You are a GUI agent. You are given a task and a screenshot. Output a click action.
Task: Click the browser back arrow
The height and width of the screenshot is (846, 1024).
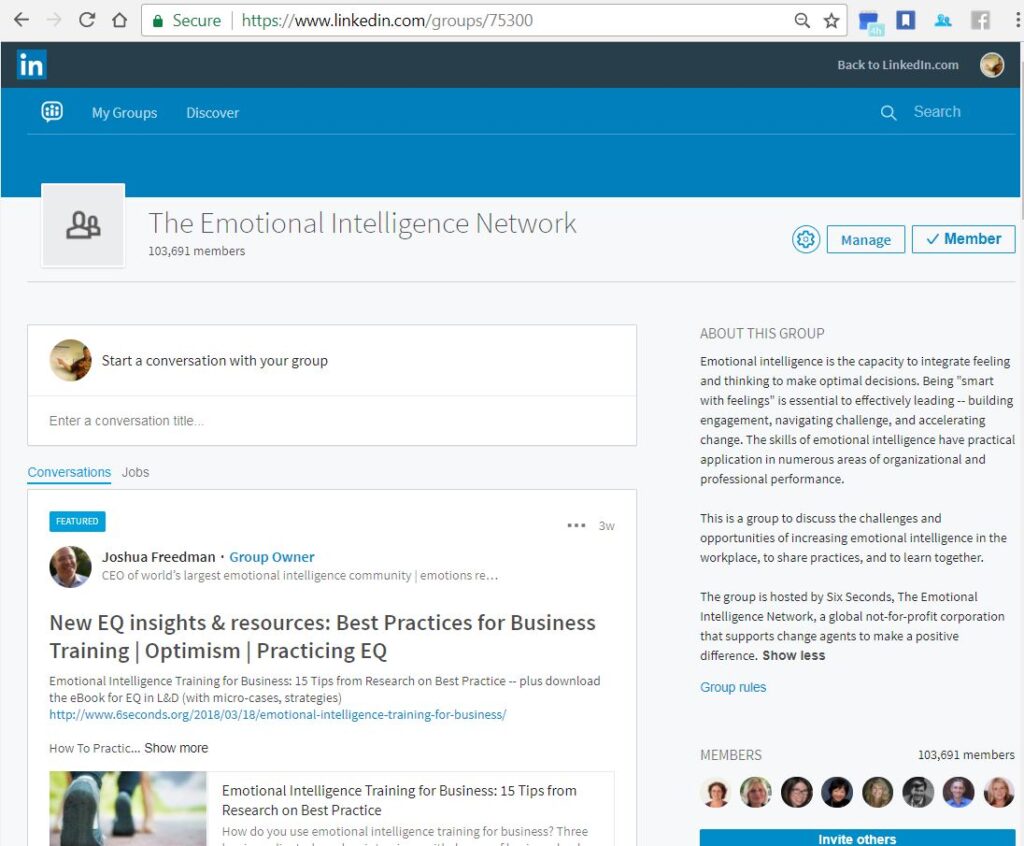pyautogui.click(x=21, y=20)
